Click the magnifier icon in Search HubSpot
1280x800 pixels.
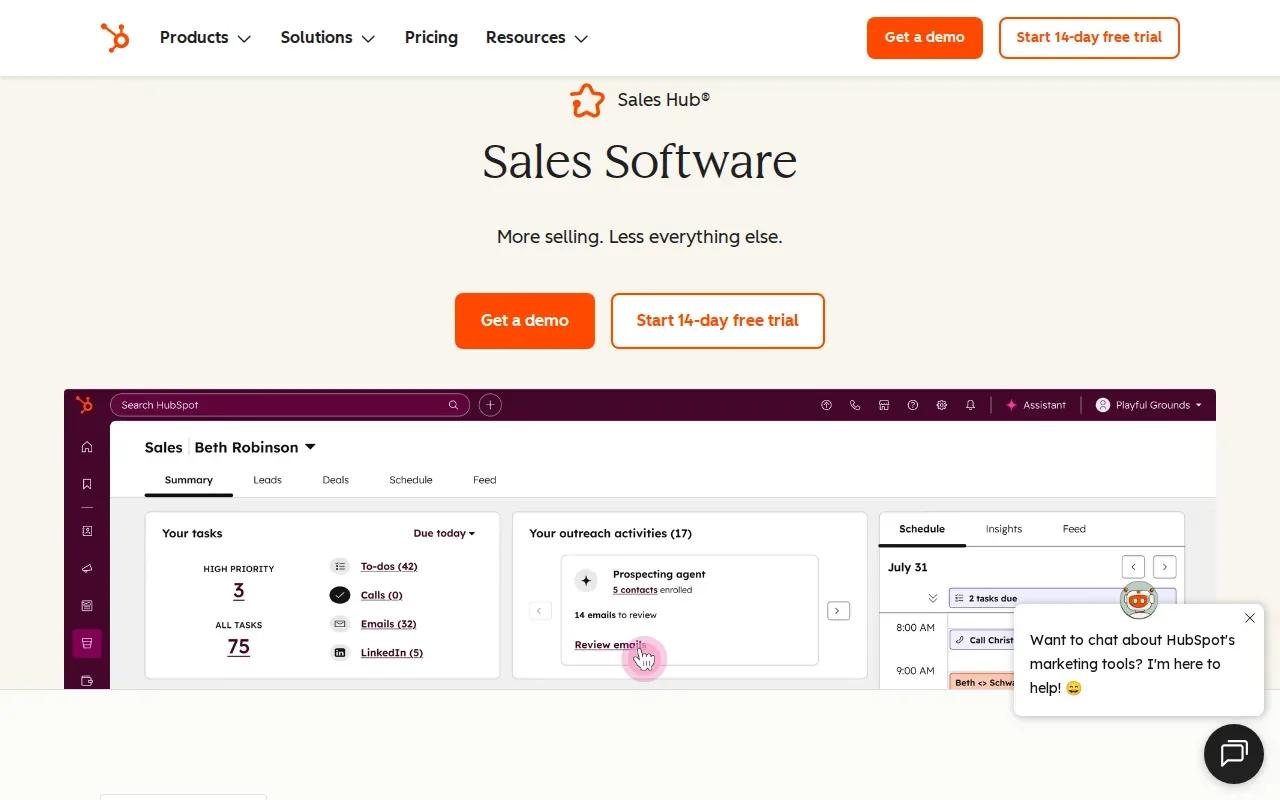click(453, 405)
